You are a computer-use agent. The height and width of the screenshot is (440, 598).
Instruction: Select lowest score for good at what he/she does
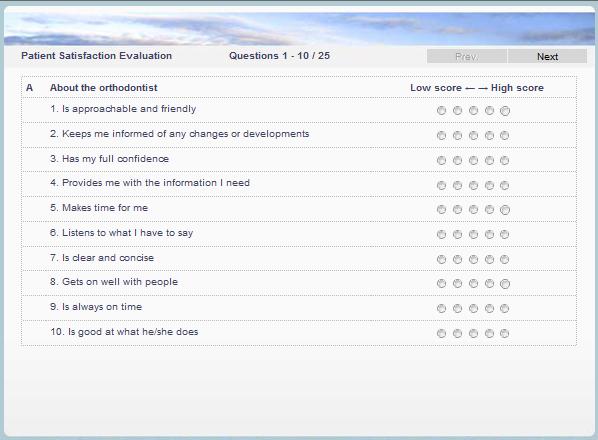pyautogui.click(x=441, y=333)
